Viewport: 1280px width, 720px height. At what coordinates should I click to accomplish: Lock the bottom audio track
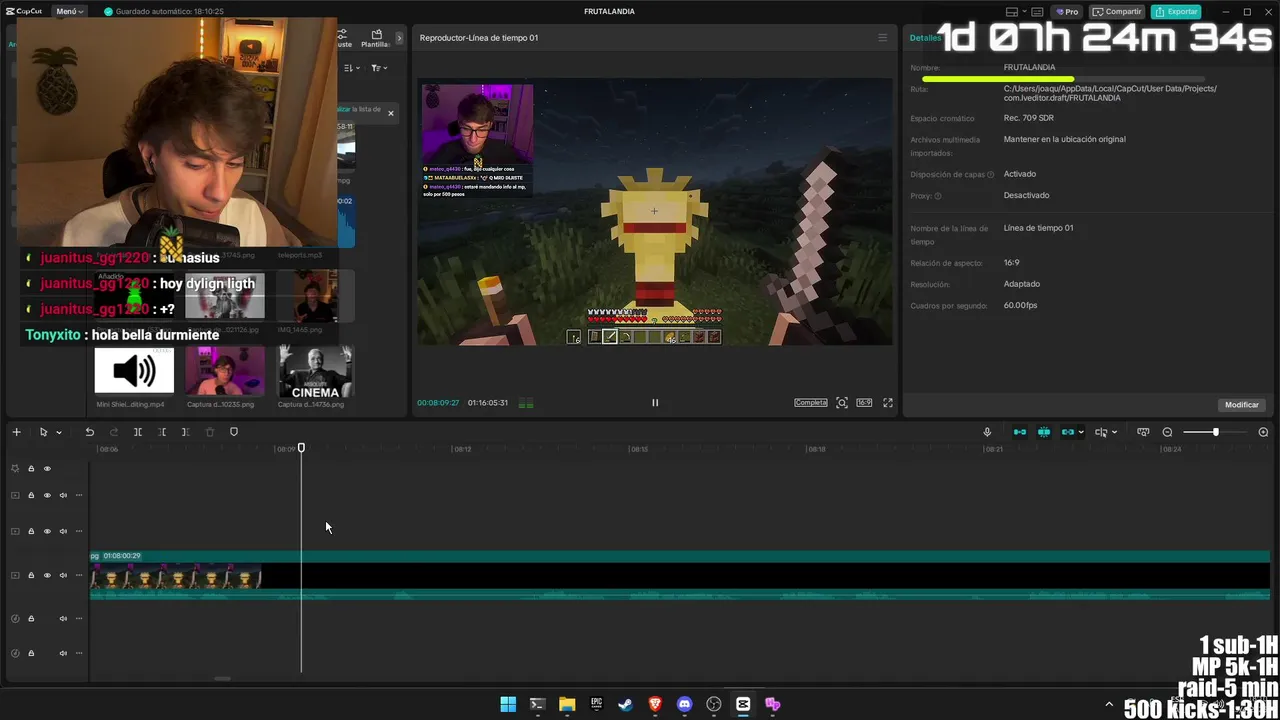point(31,653)
